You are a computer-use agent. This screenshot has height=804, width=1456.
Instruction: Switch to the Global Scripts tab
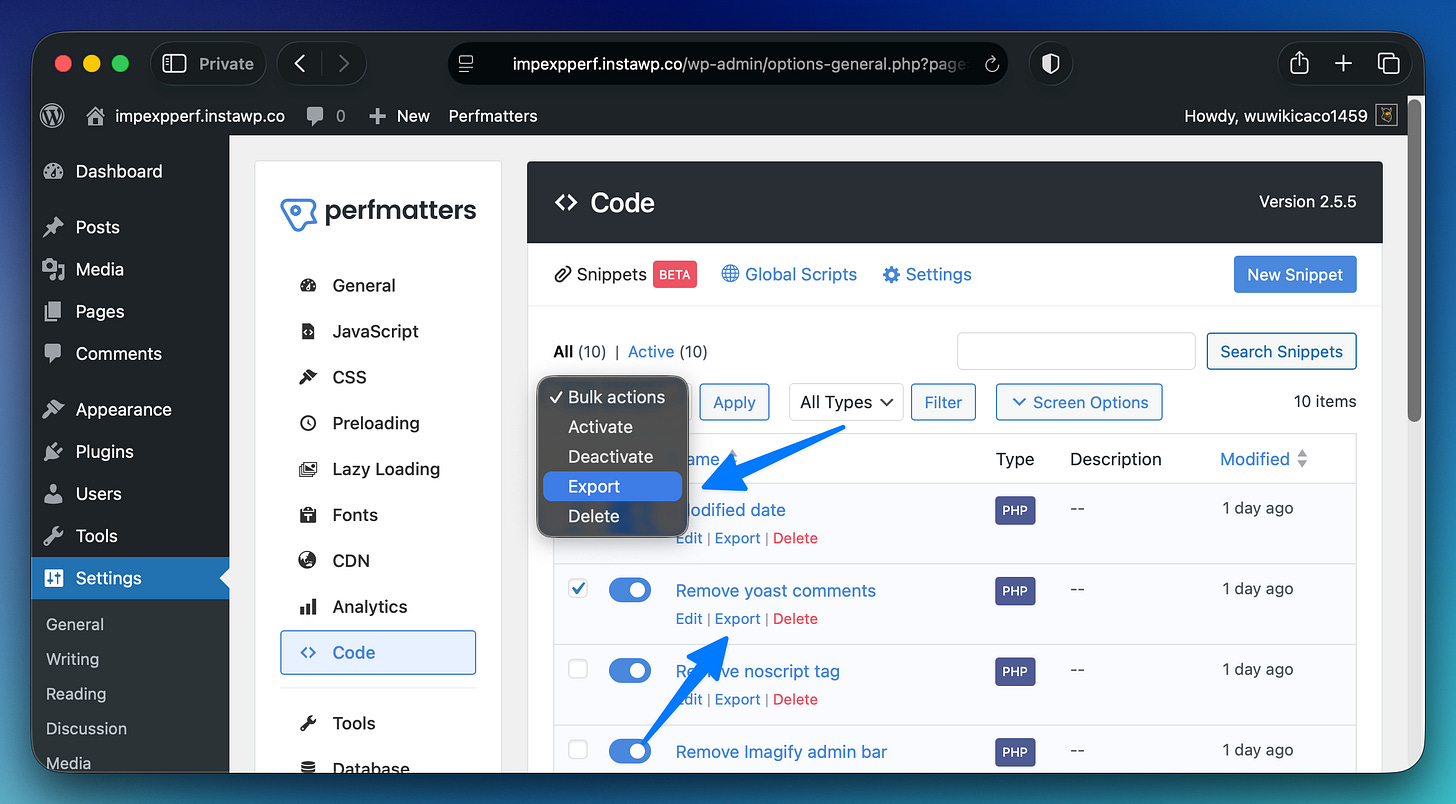click(799, 274)
